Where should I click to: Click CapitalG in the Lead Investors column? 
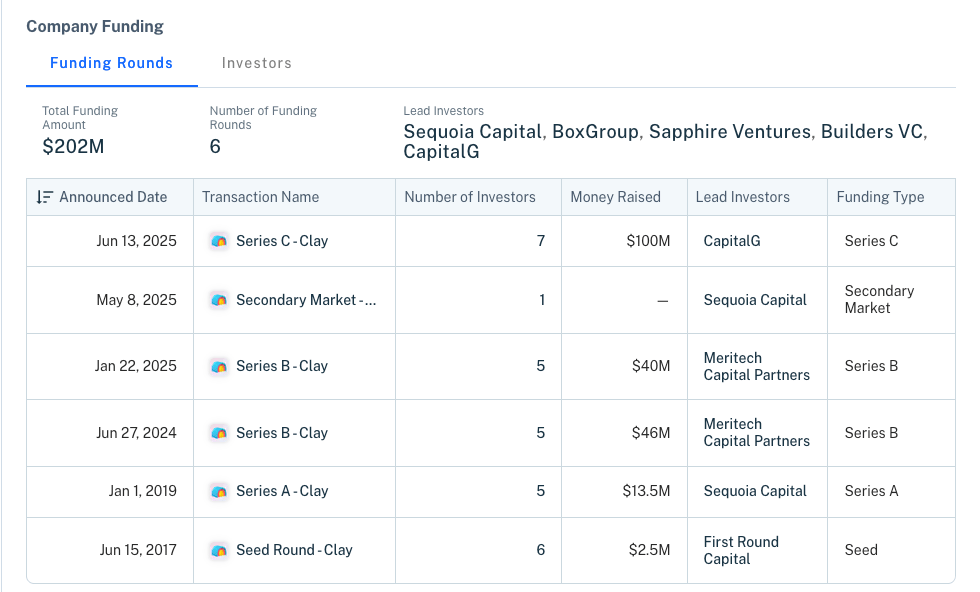pyautogui.click(x=732, y=241)
